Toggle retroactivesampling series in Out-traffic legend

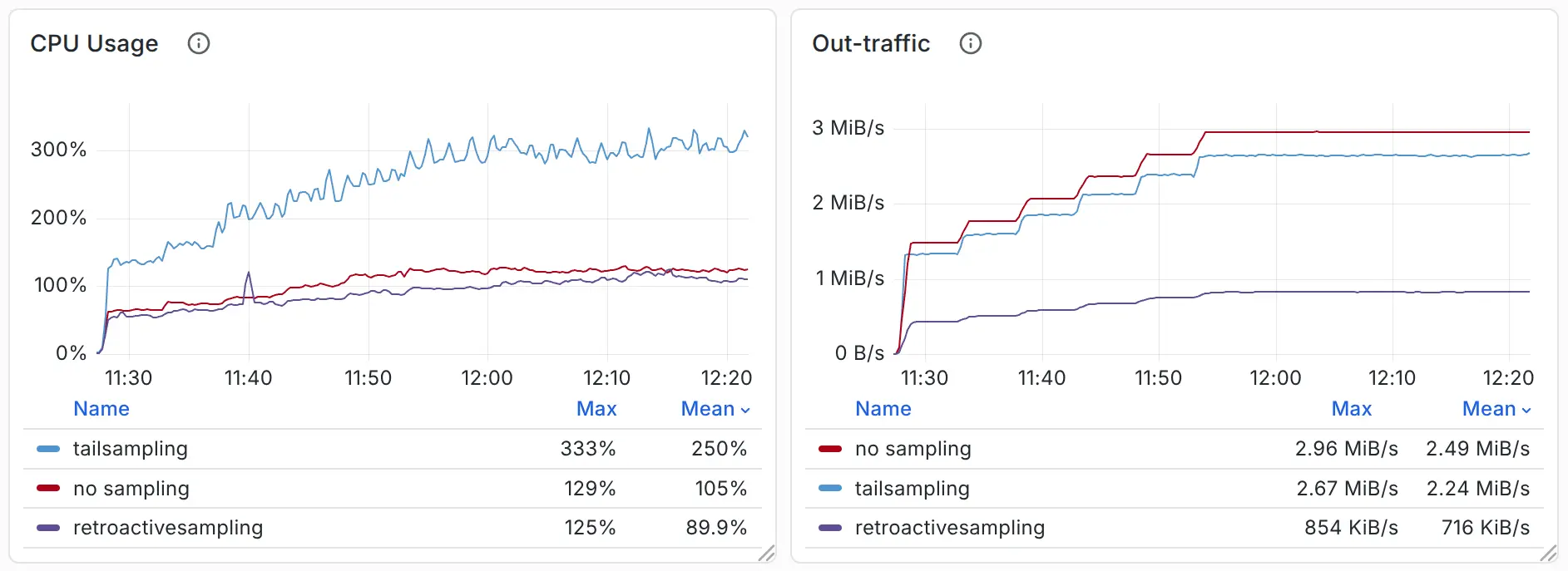pos(949,528)
